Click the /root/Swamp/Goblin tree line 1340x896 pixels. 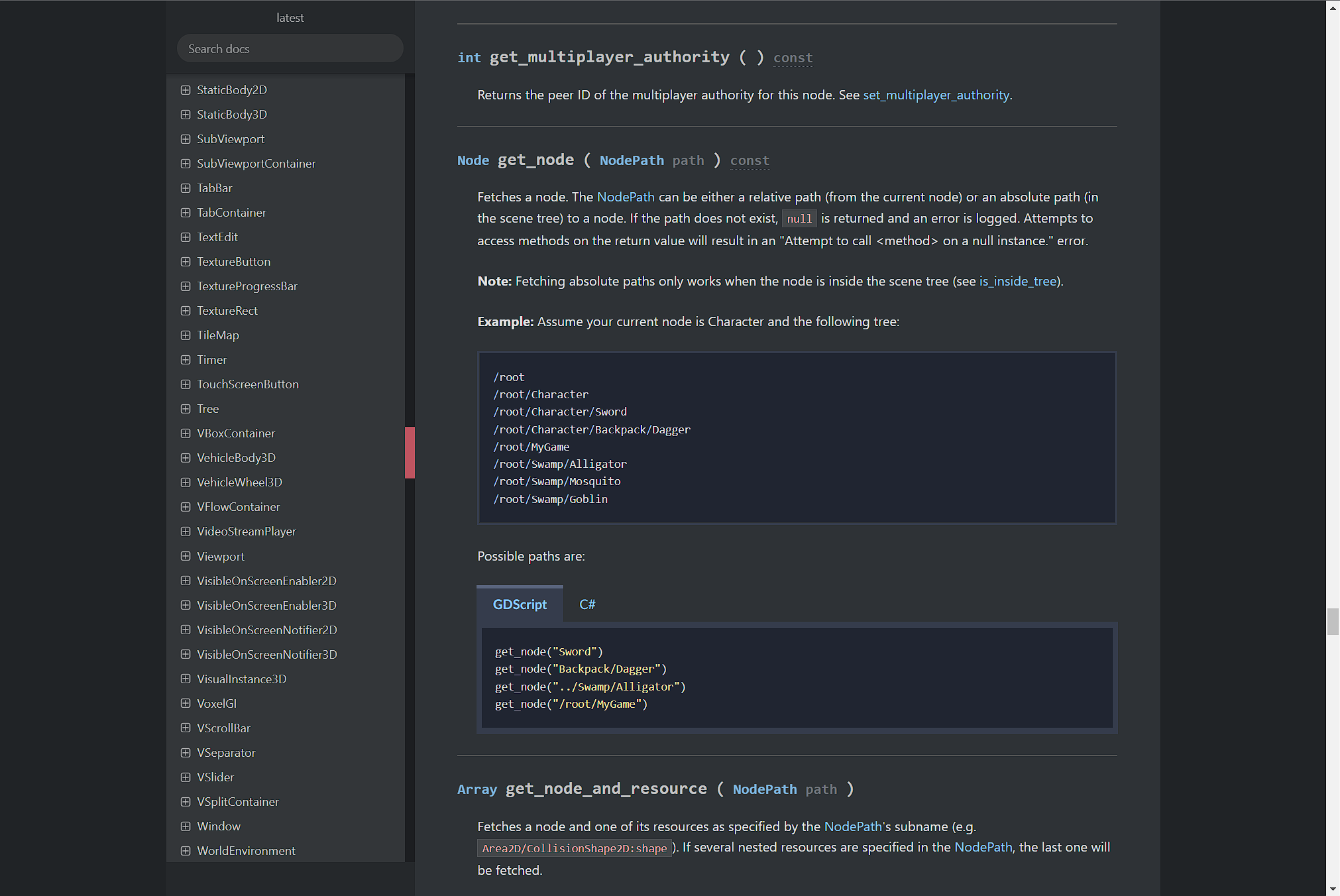pyautogui.click(x=550, y=499)
